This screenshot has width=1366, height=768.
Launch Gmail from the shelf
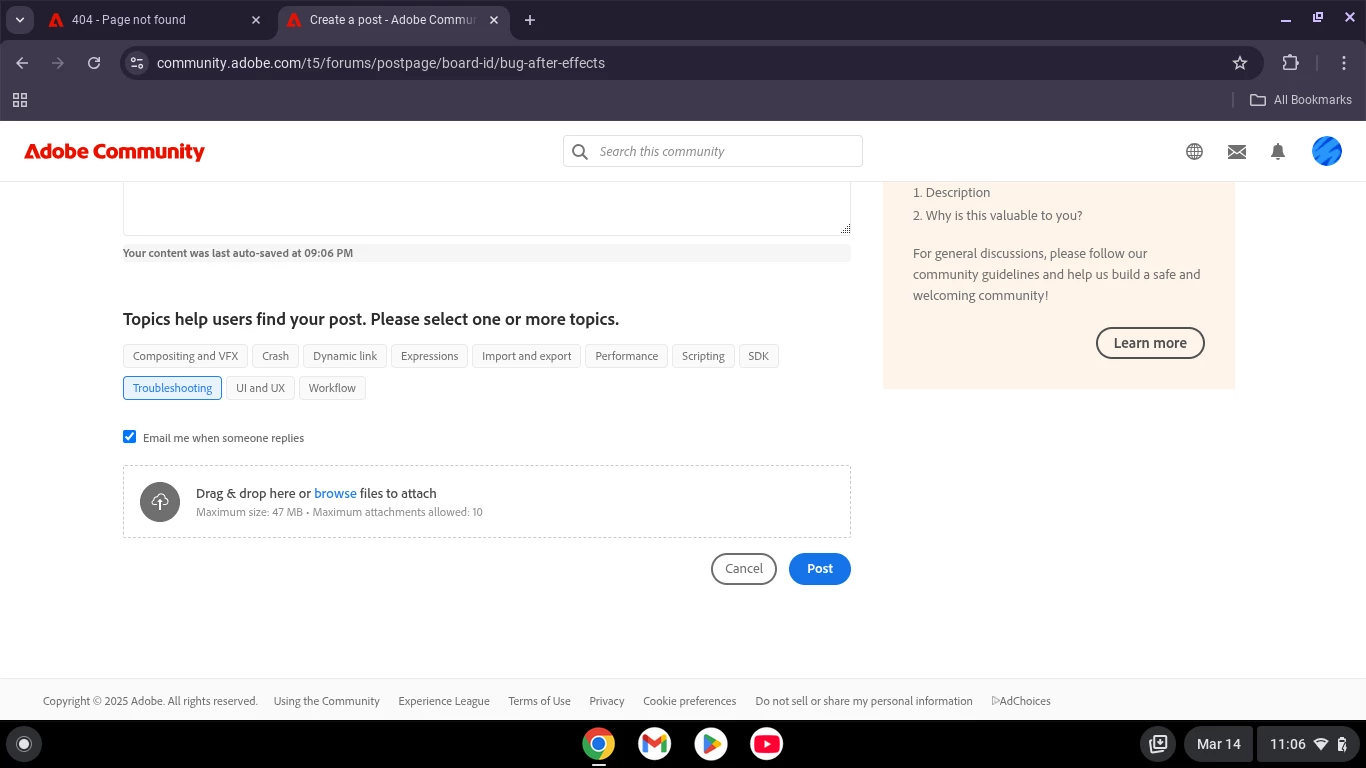pyautogui.click(x=655, y=744)
